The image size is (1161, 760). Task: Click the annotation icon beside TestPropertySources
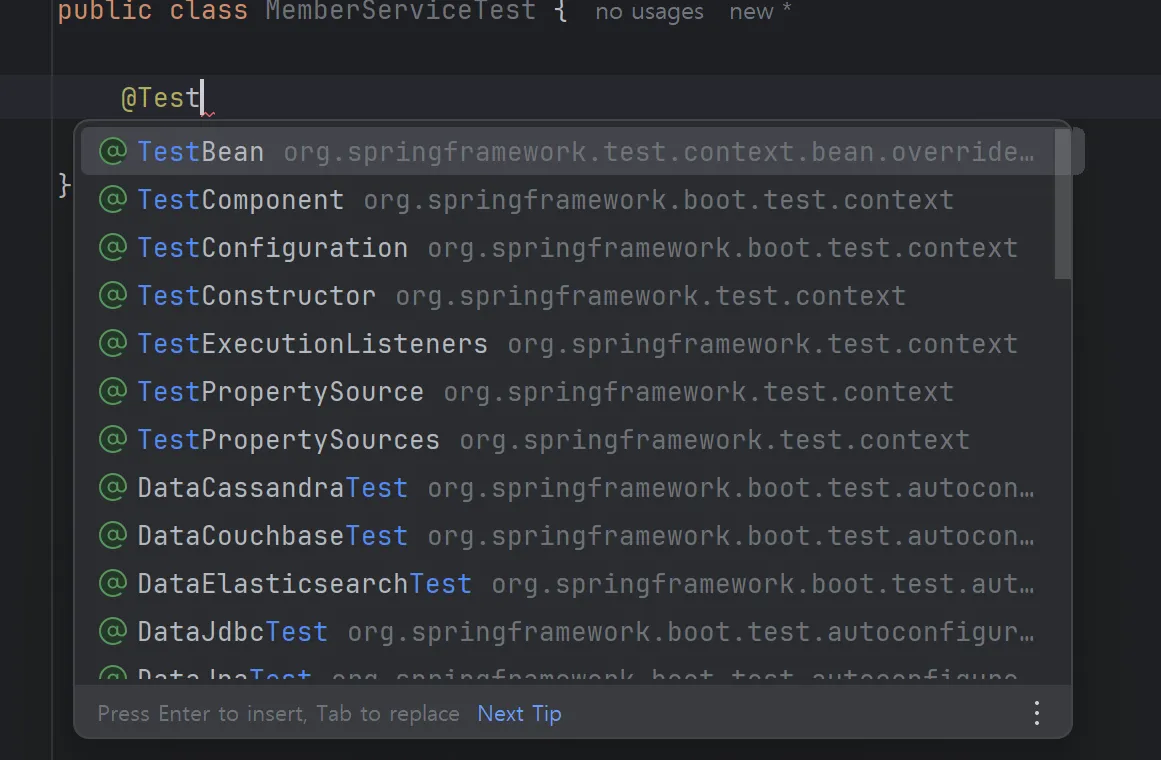[113, 439]
